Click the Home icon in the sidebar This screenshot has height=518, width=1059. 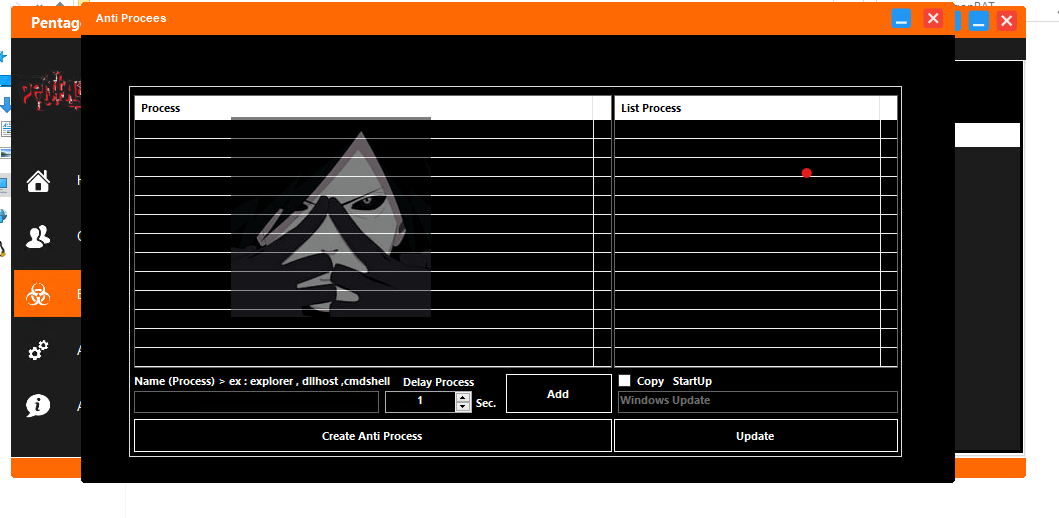coord(38,181)
